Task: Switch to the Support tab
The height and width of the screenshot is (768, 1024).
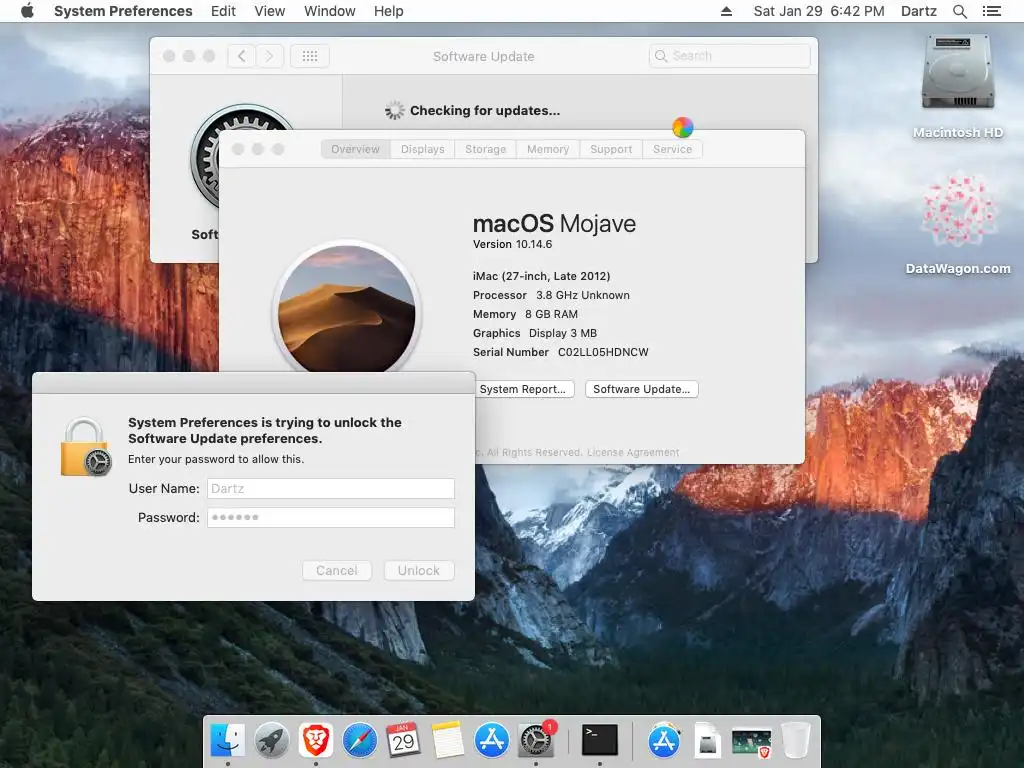Action: pos(611,149)
